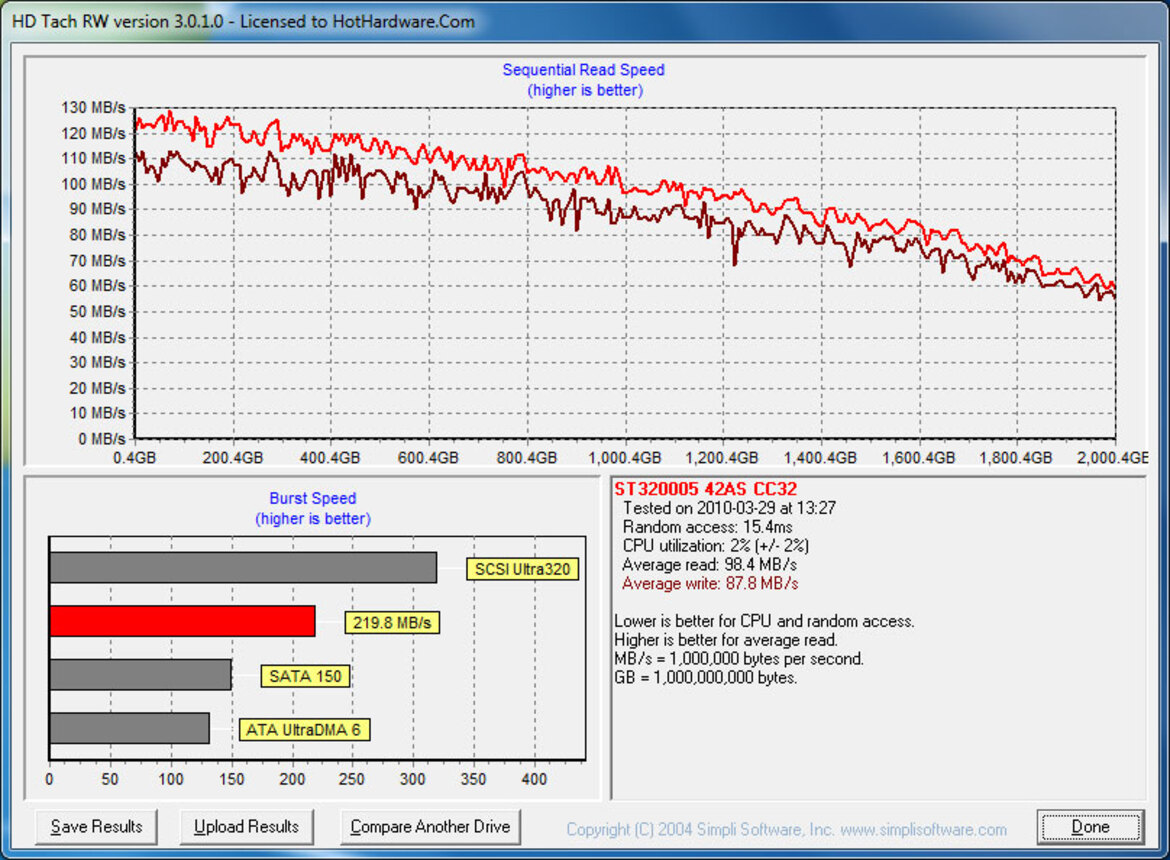Close the dialog with the Done button
This screenshot has width=1170, height=860.
pos(1090,826)
